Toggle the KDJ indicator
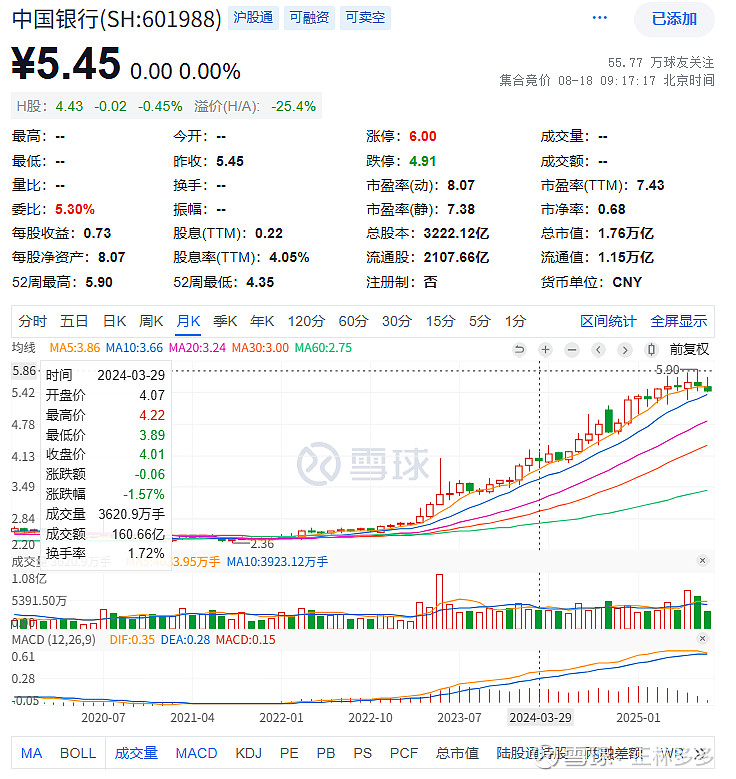The image size is (736, 779). [248, 754]
